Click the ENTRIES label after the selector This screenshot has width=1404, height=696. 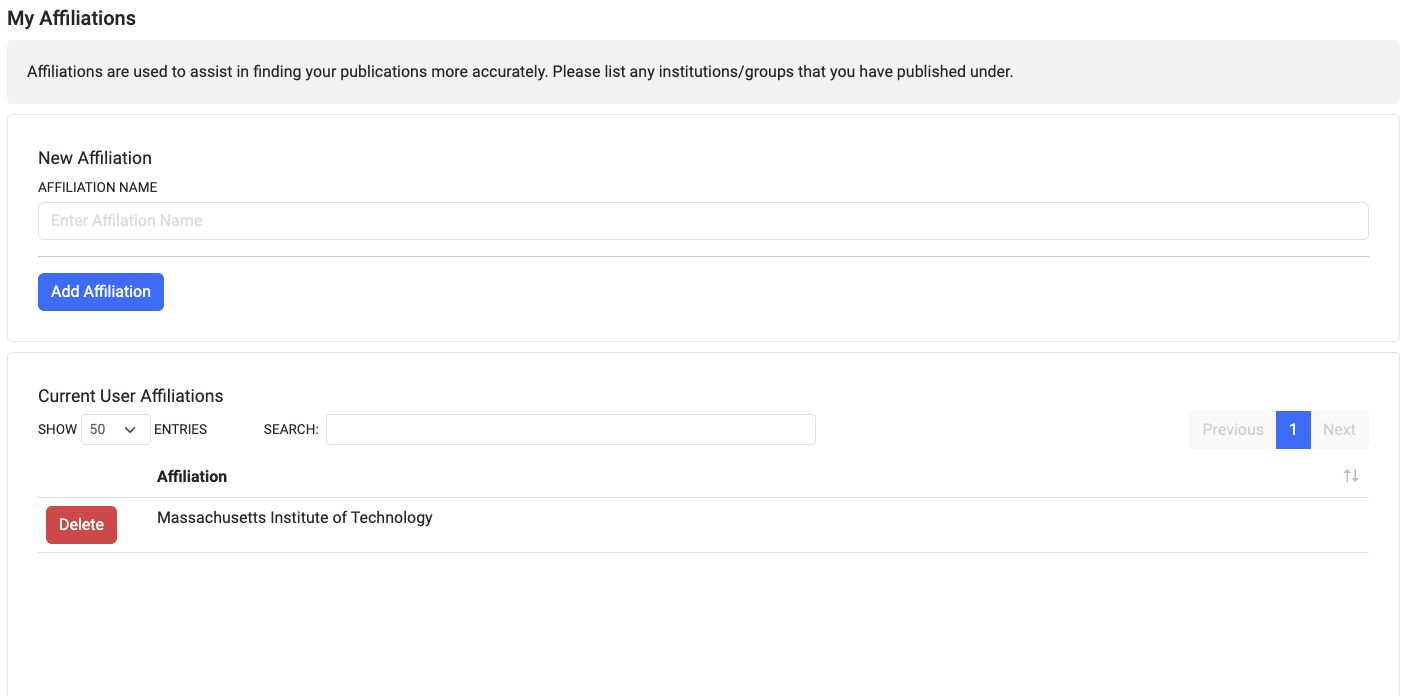pyautogui.click(x=181, y=430)
